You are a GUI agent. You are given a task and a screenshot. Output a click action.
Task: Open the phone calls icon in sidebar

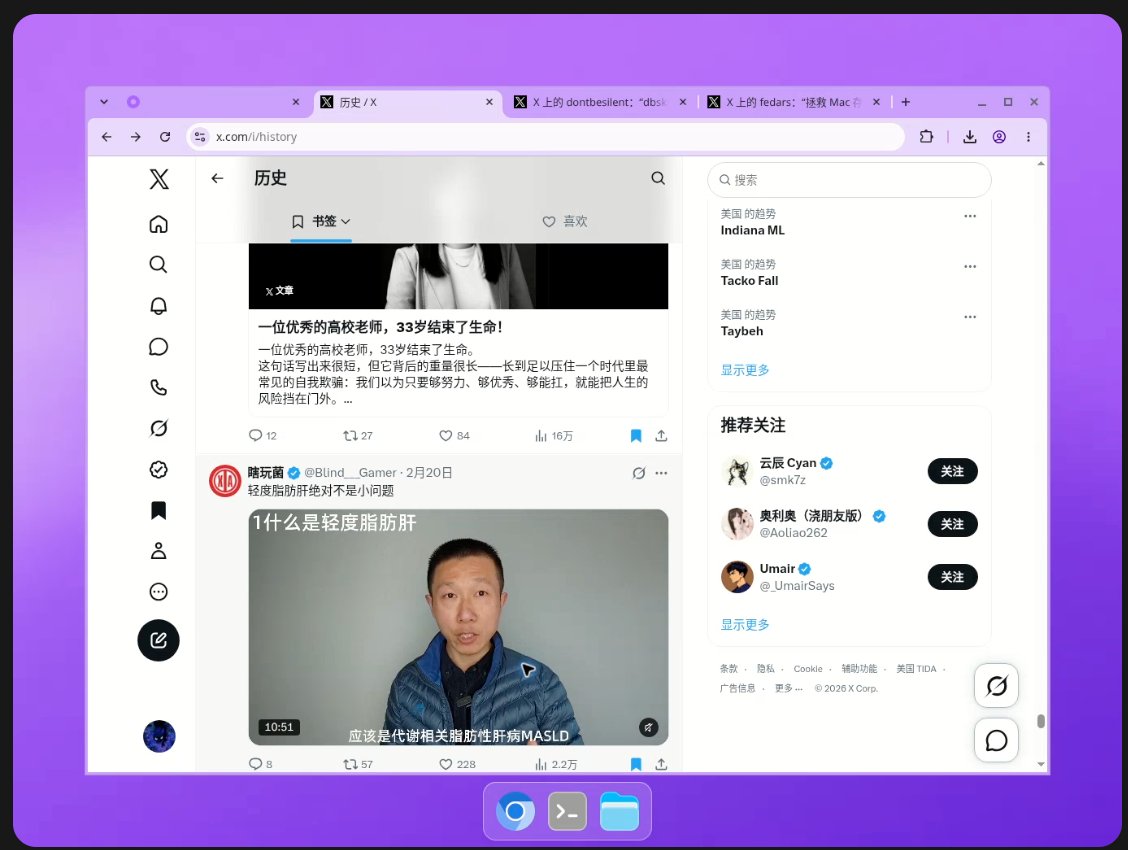(x=158, y=388)
